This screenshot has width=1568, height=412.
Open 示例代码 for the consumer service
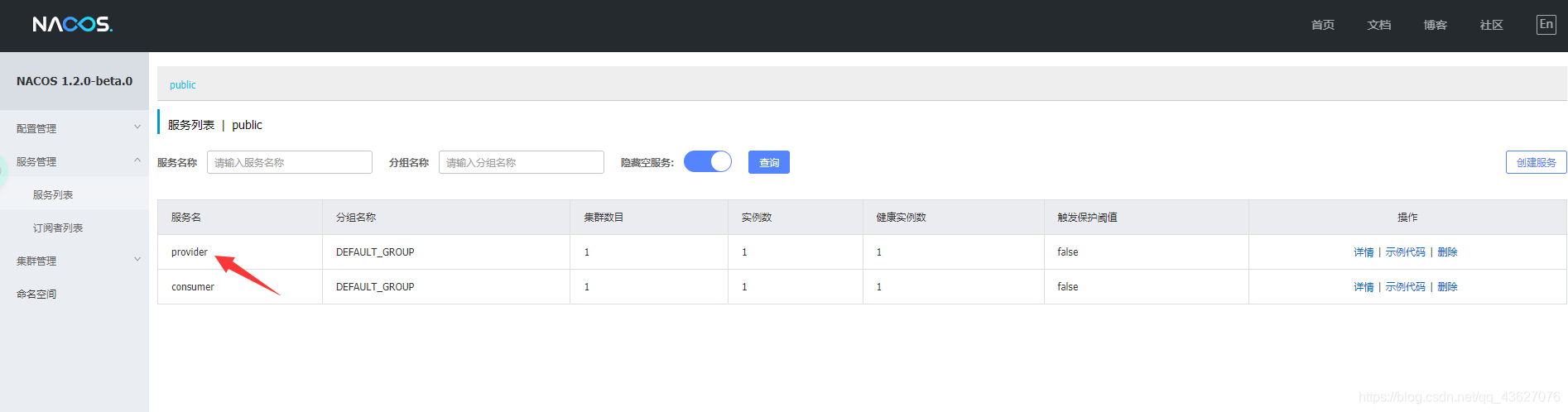[1406, 287]
